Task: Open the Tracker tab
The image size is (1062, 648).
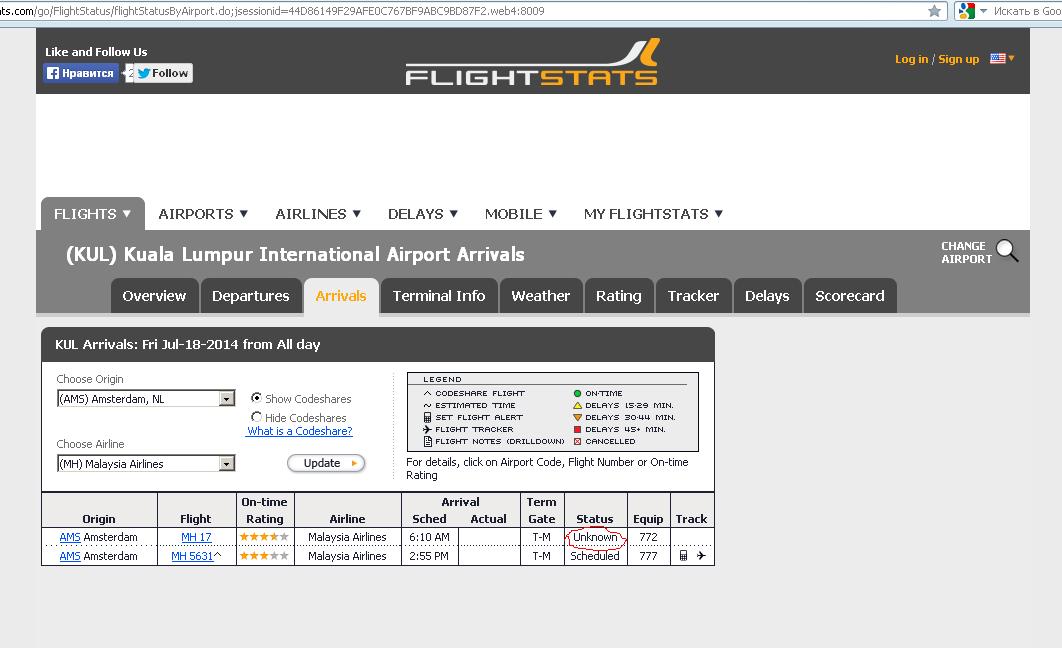Action: click(x=694, y=296)
